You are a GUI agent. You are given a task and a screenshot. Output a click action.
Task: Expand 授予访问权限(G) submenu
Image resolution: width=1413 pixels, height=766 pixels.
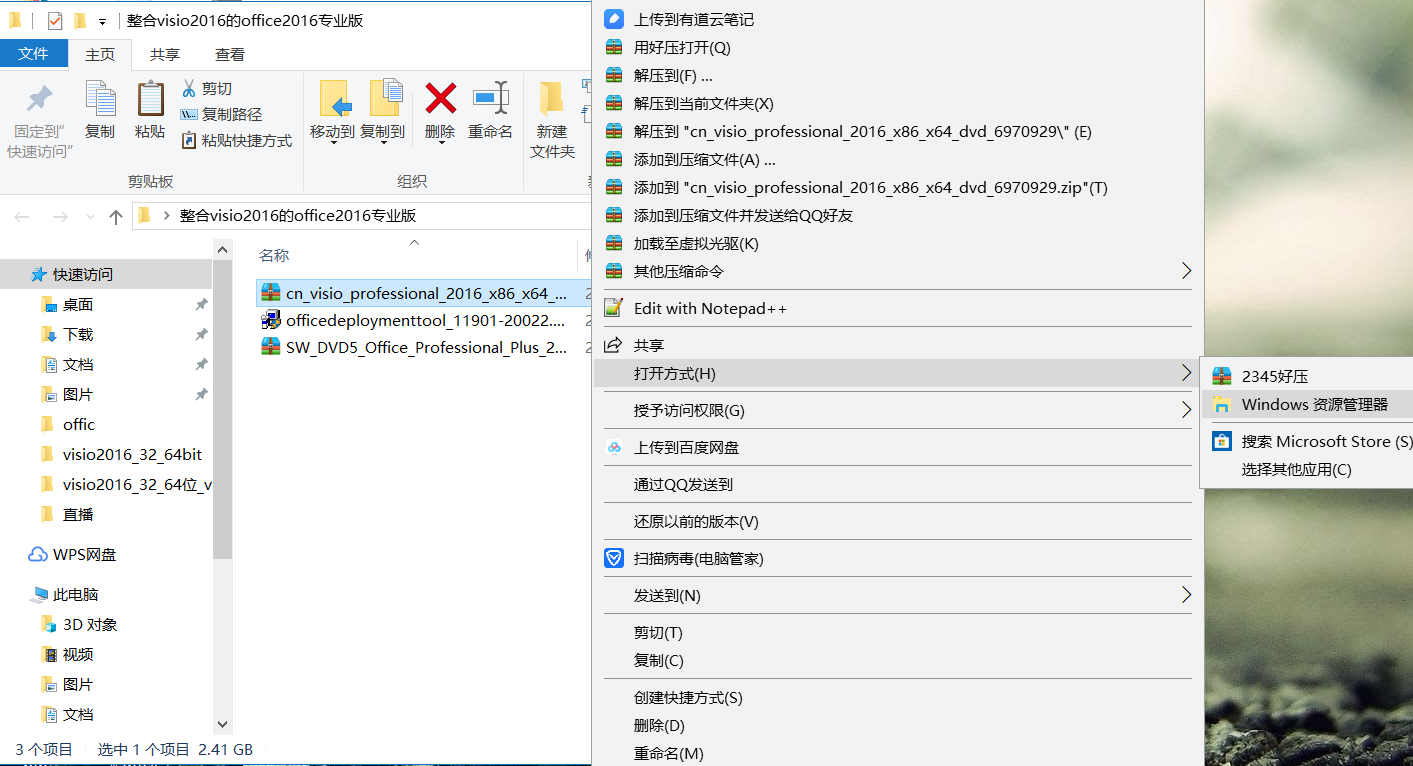[x=897, y=410]
